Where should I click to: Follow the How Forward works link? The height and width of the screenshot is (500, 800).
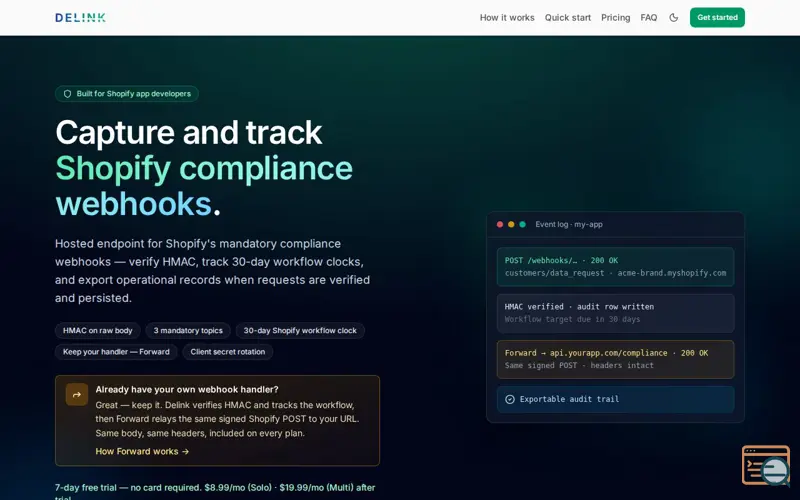(x=142, y=452)
